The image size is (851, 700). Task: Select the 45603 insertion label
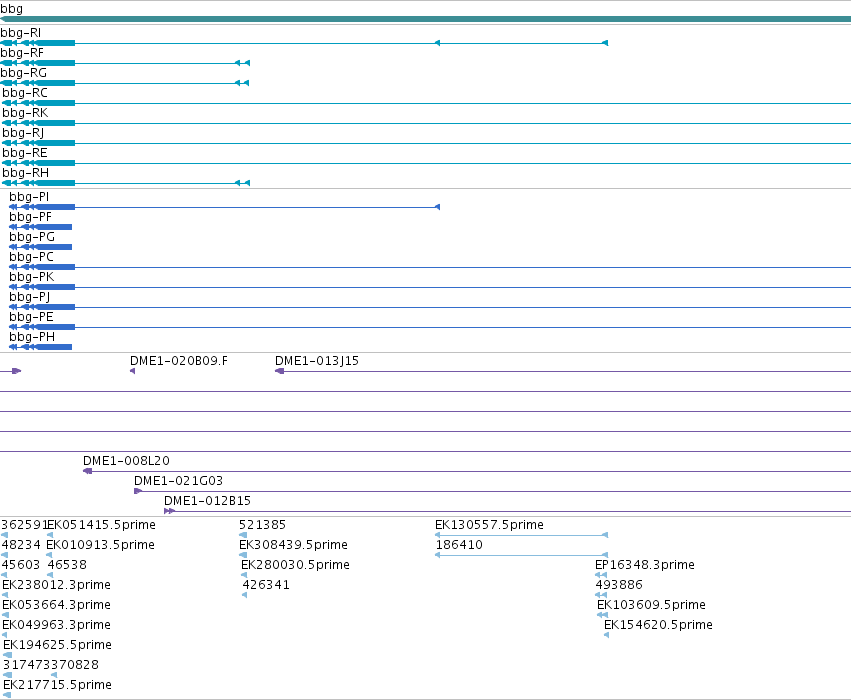point(21,565)
